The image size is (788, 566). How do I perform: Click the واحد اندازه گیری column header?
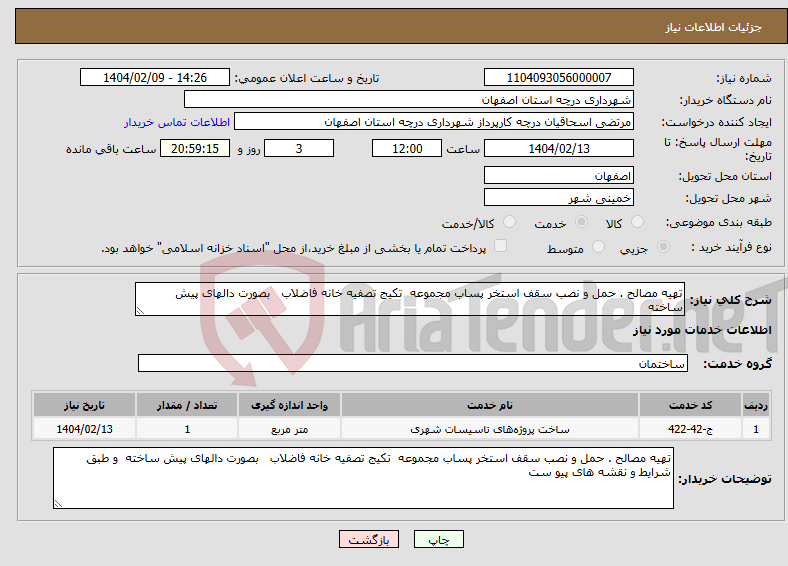click(x=289, y=405)
